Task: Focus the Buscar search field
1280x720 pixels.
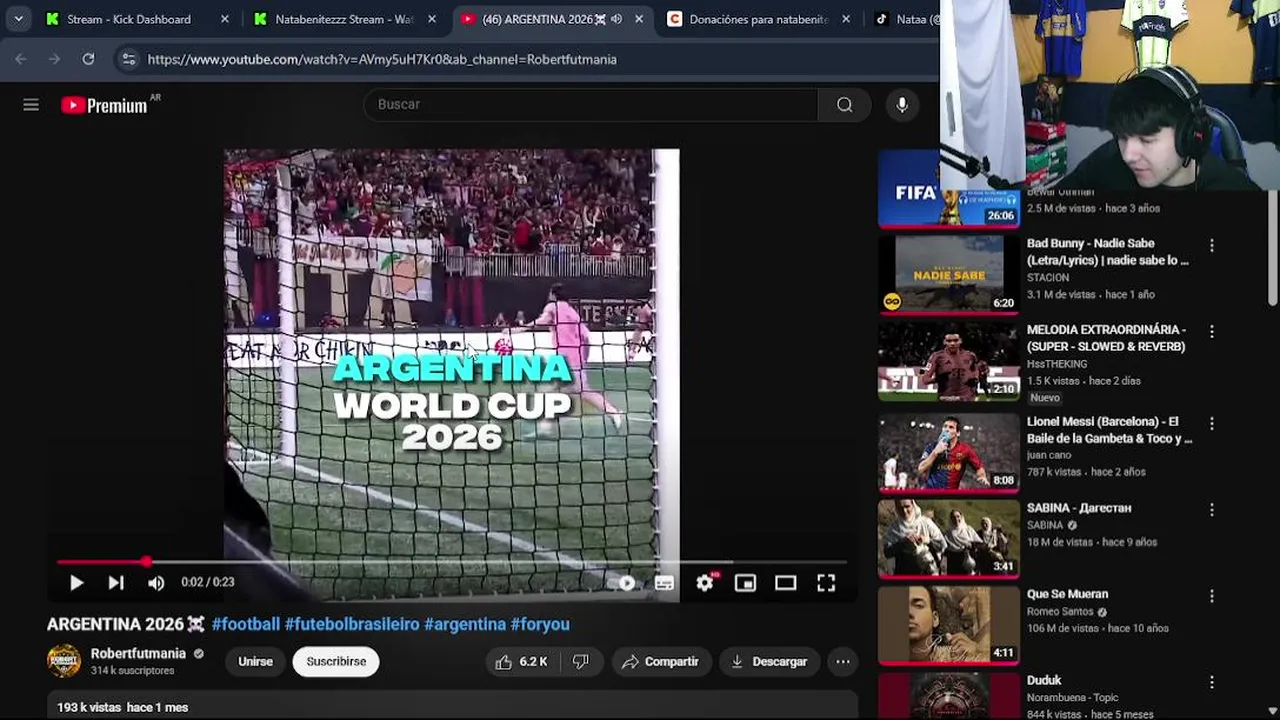Action: coord(591,105)
